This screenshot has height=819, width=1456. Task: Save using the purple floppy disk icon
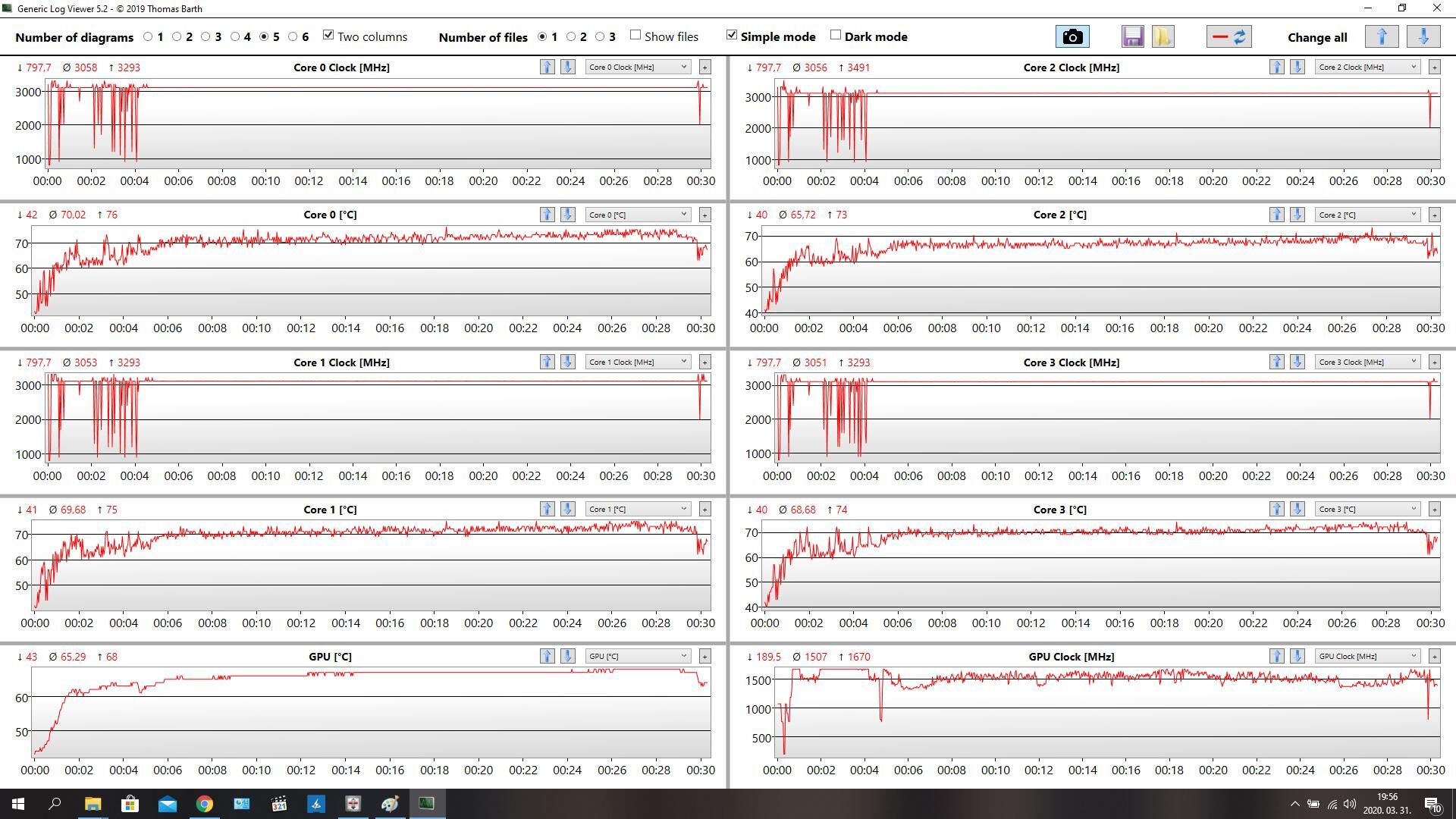click(1132, 36)
